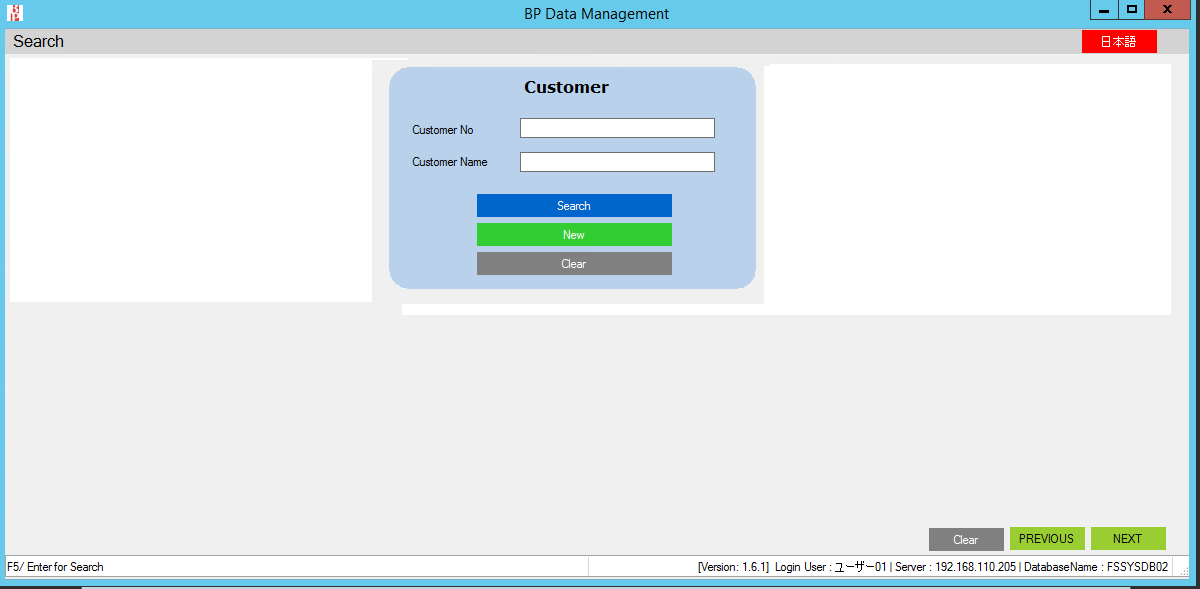Go back with the PREVIOUS button
Screen dimensions: 1200x589
[1047, 539]
